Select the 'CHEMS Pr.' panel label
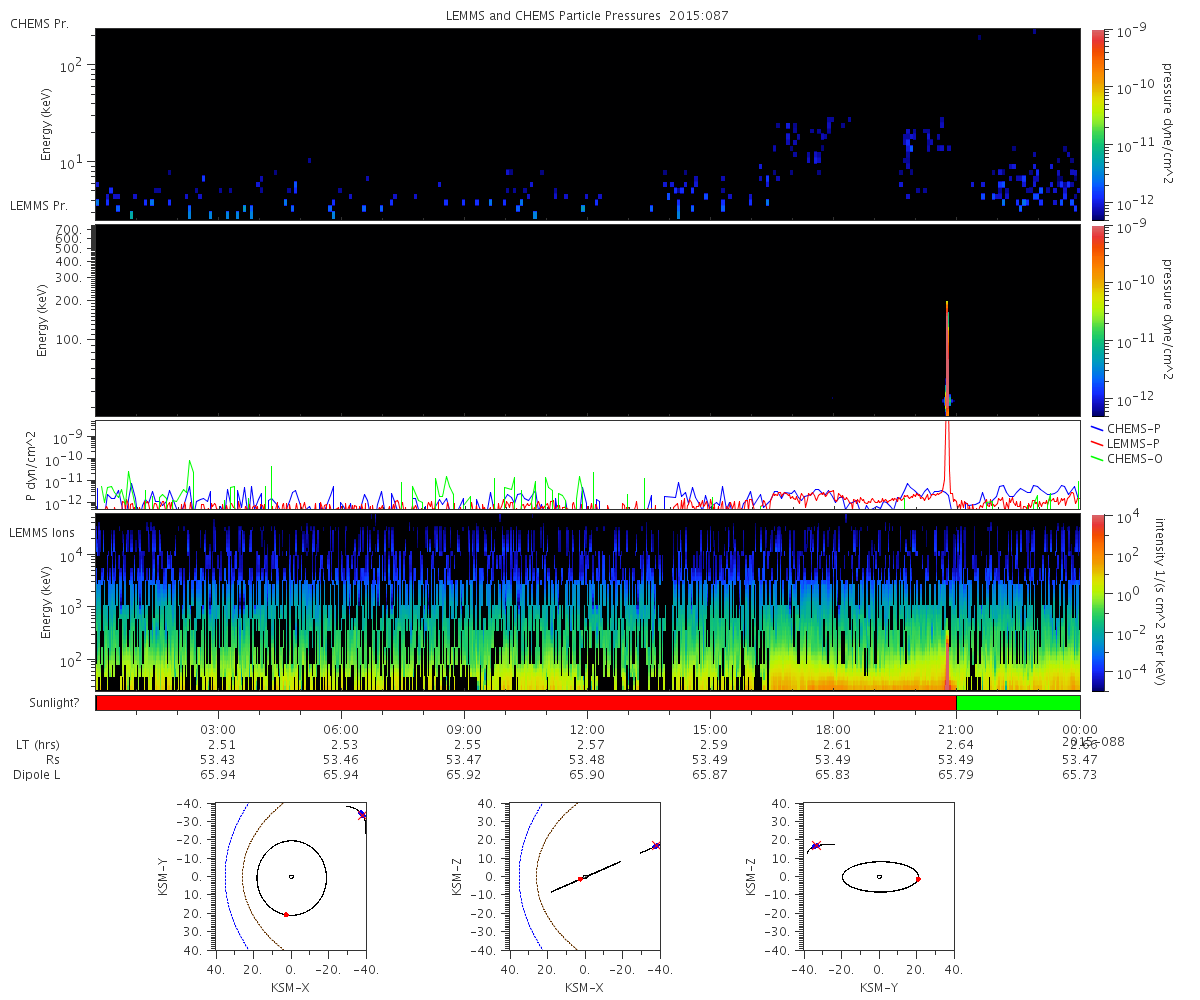Image resolution: width=1200 pixels, height=1000 pixels. (39, 23)
